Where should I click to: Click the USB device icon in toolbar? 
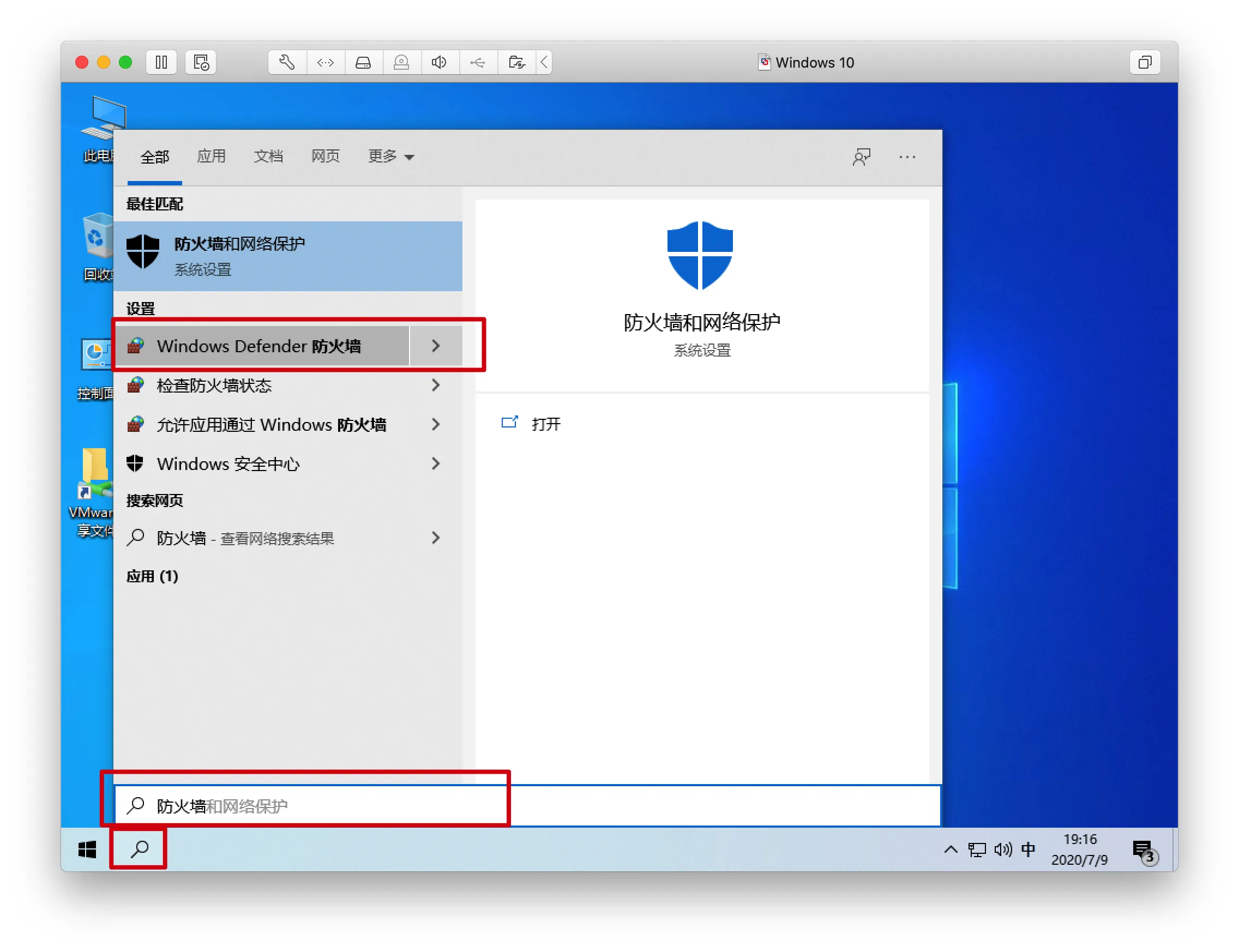[478, 62]
